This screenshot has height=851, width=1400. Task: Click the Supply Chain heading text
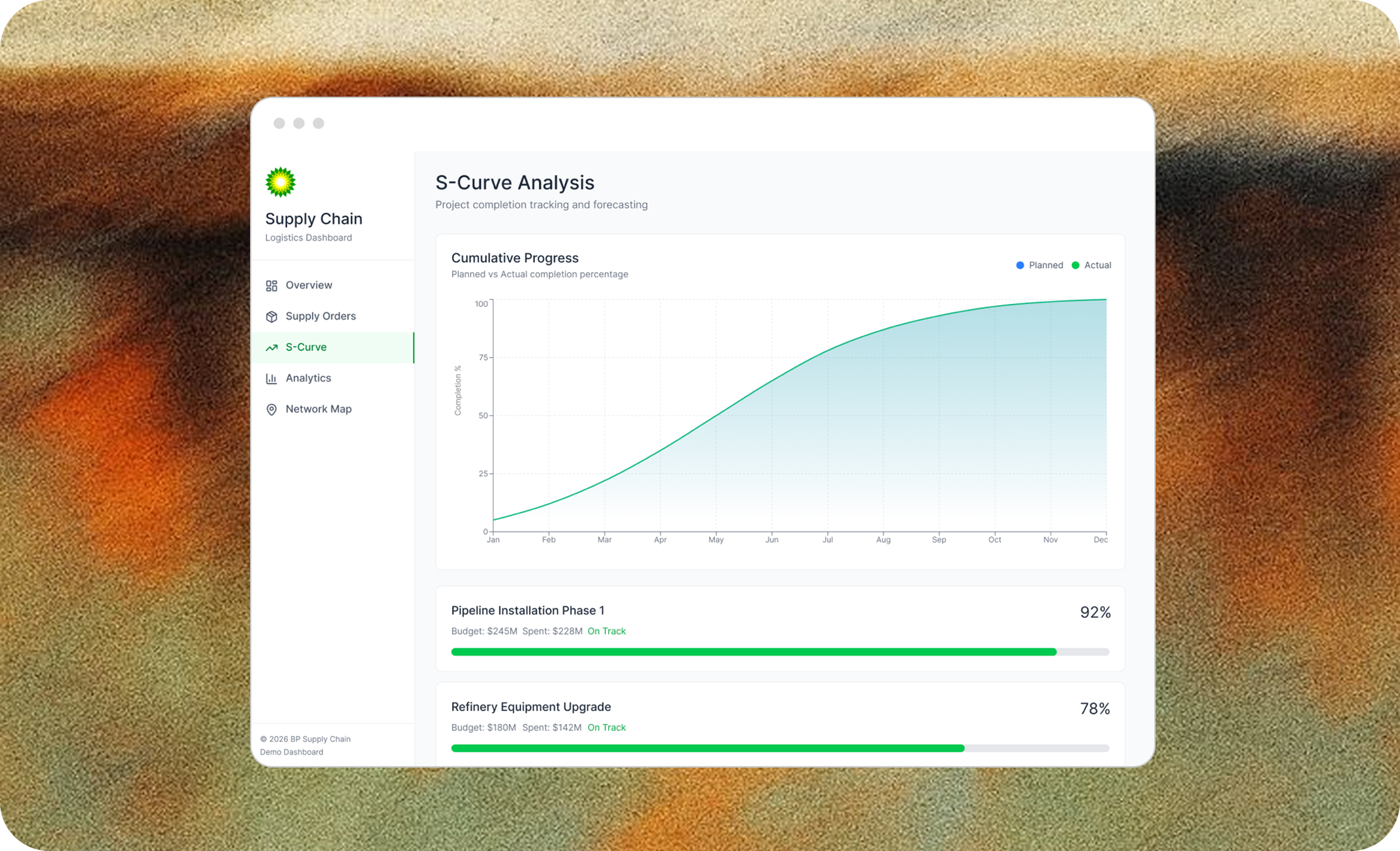click(313, 219)
